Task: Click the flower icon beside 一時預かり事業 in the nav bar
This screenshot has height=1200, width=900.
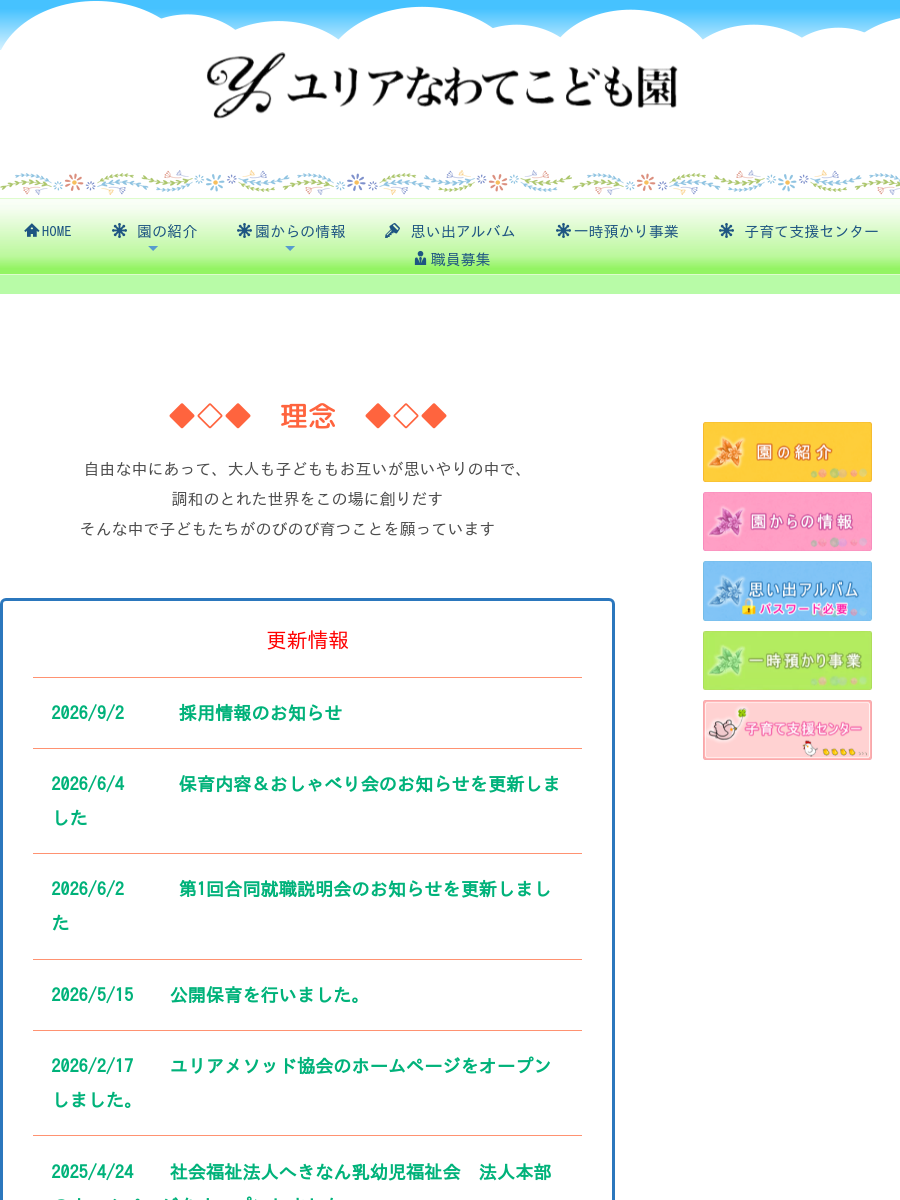Action: (x=563, y=231)
